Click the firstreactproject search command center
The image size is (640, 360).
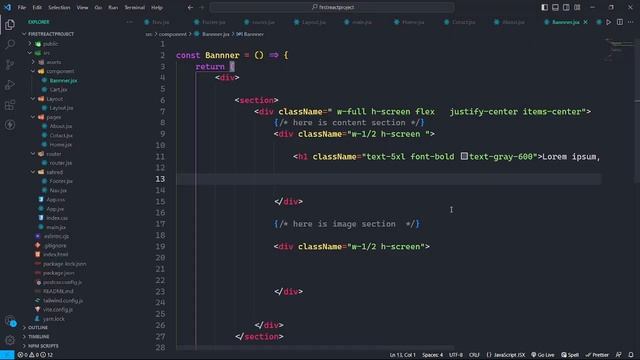coord(332,7)
